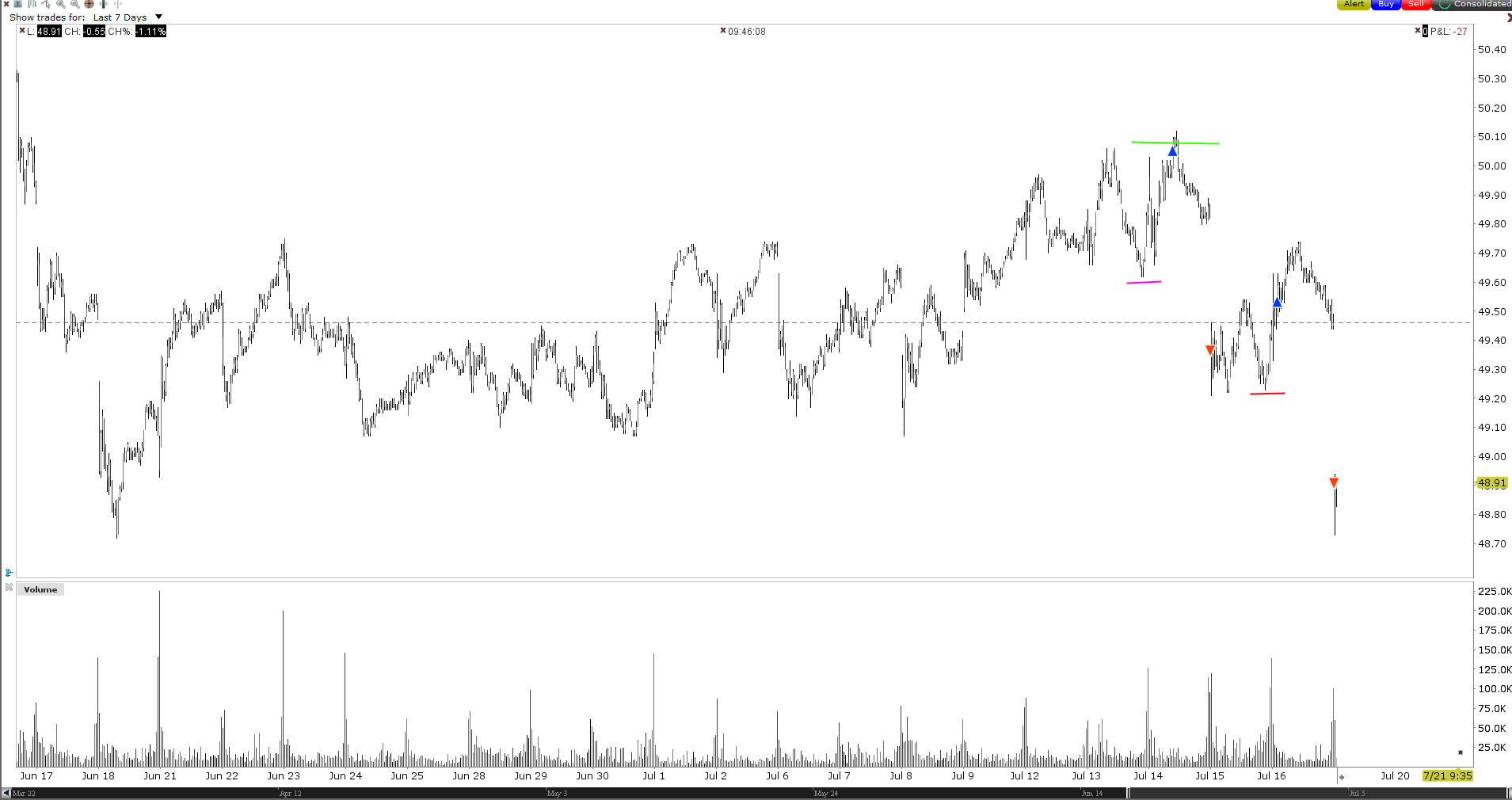The height and width of the screenshot is (800, 1512).
Task: Click the CH% value -1.11%
Action: click(x=150, y=32)
